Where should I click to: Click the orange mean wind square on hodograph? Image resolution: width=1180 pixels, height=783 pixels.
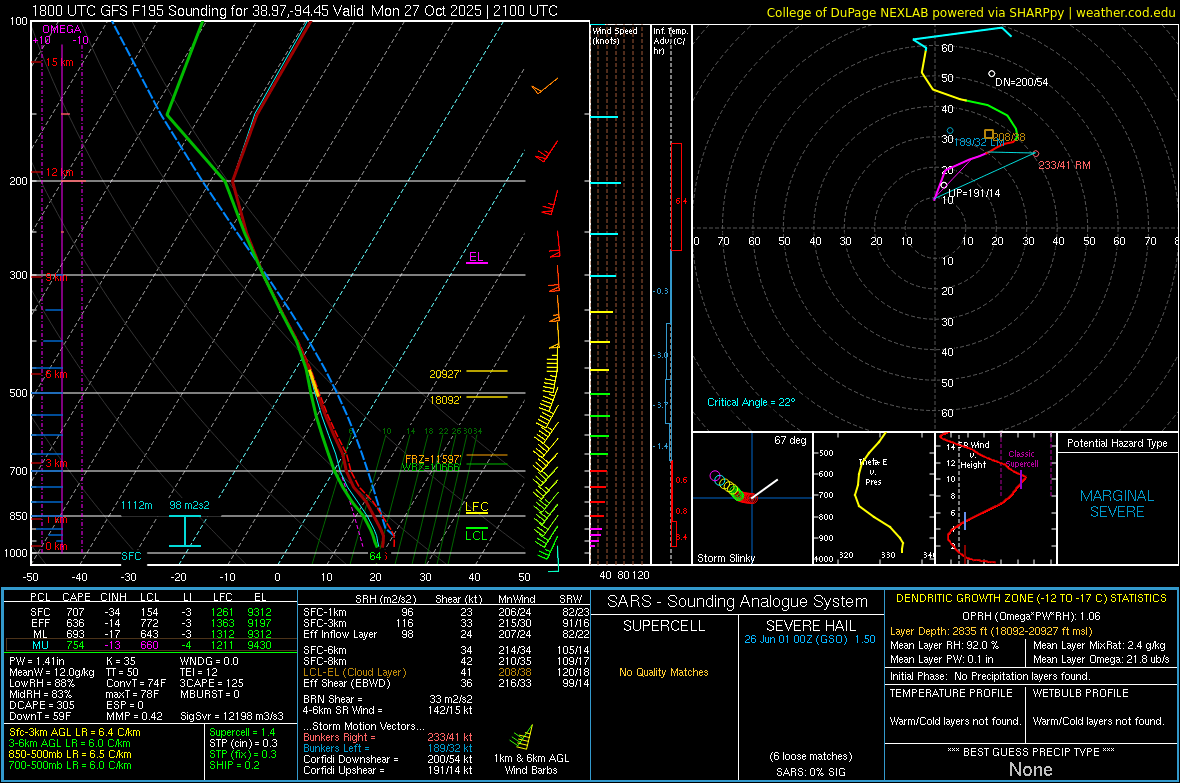point(989,134)
